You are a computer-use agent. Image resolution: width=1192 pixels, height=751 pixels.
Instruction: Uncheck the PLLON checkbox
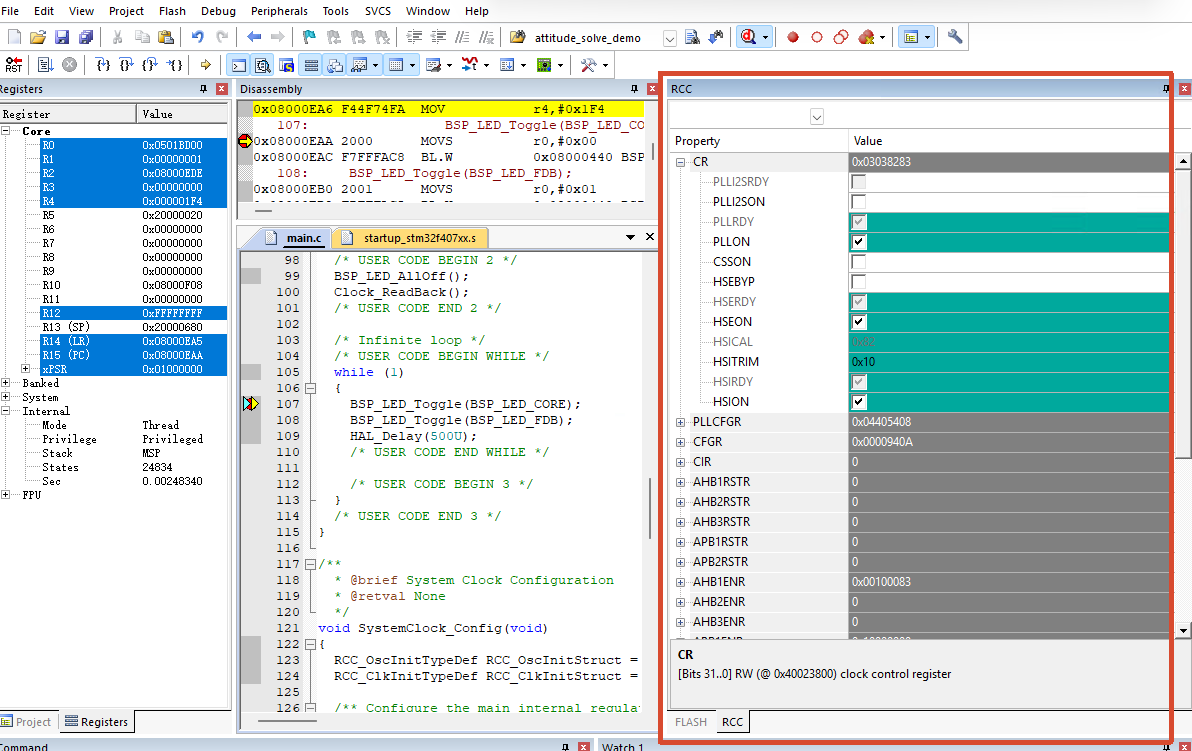(859, 242)
